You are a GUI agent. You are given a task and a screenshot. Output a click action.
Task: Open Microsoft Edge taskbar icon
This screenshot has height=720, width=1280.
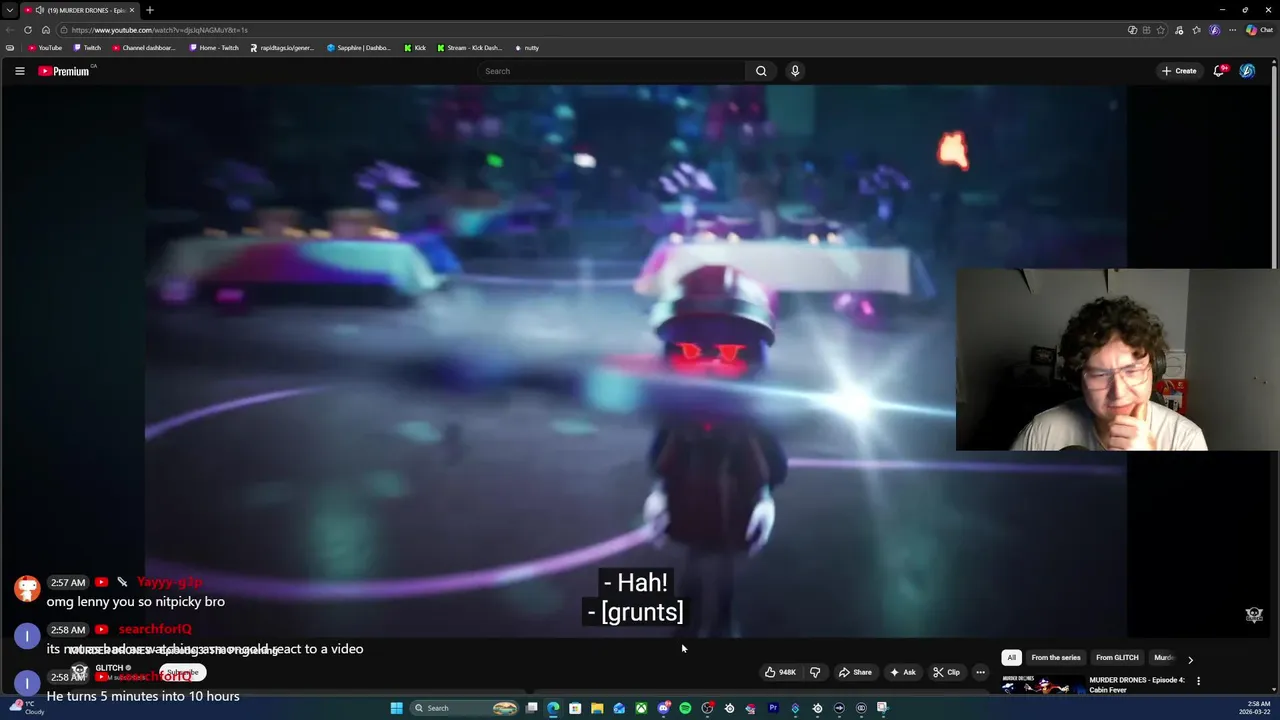click(x=553, y=708)
